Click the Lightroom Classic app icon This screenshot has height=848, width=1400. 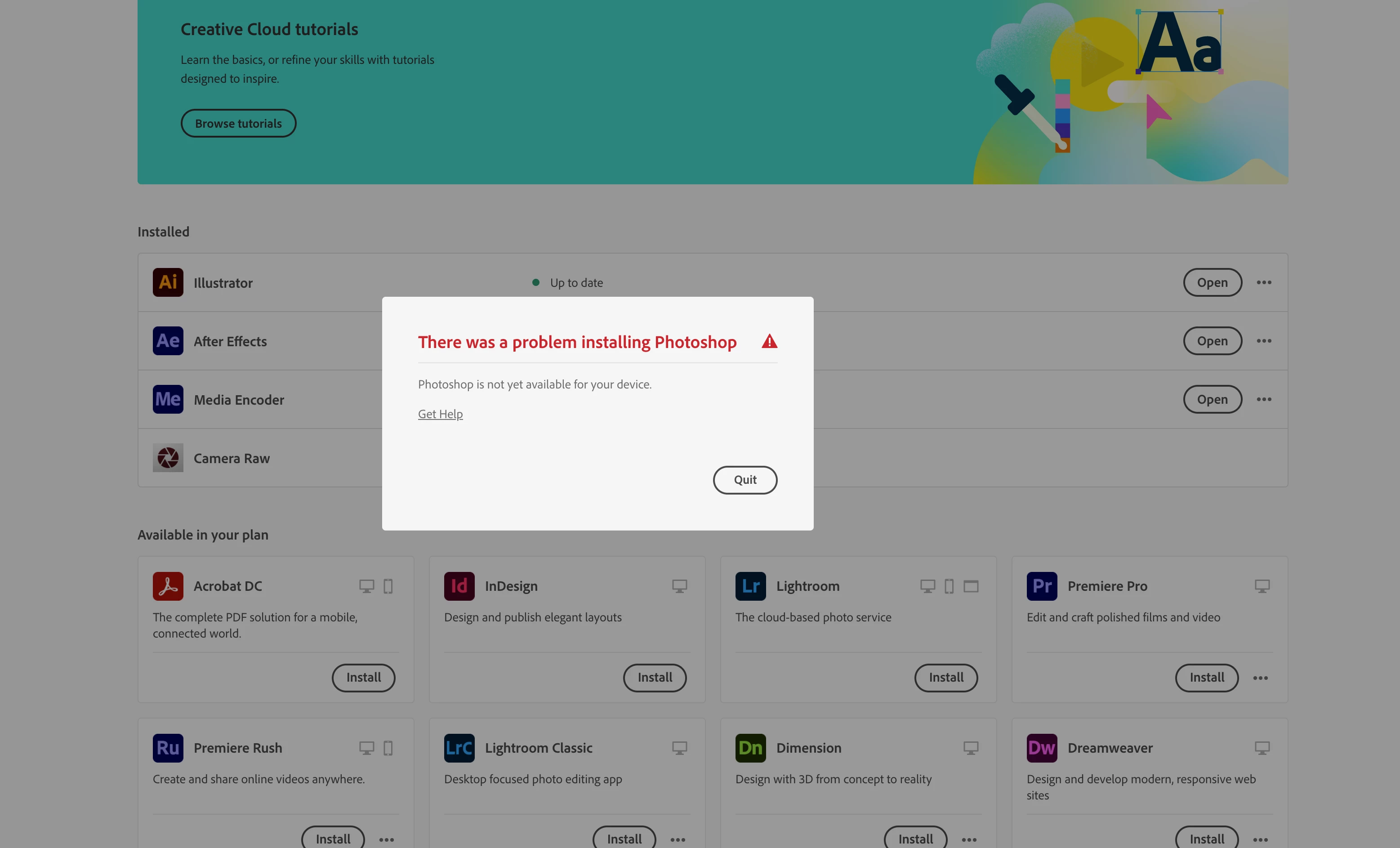coord(459,748)
